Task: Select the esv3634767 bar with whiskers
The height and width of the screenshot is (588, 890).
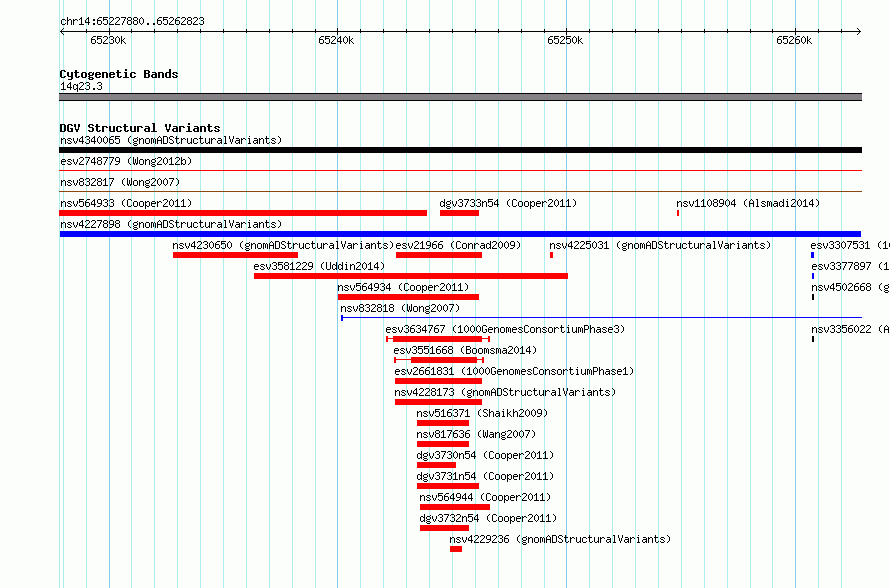Action: [438, 339]
